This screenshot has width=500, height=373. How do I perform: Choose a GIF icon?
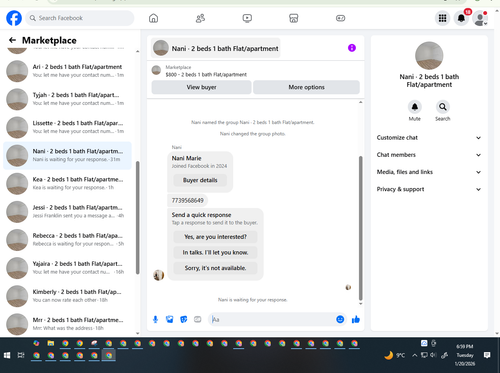pyautogui.click(x=198, y=320)
